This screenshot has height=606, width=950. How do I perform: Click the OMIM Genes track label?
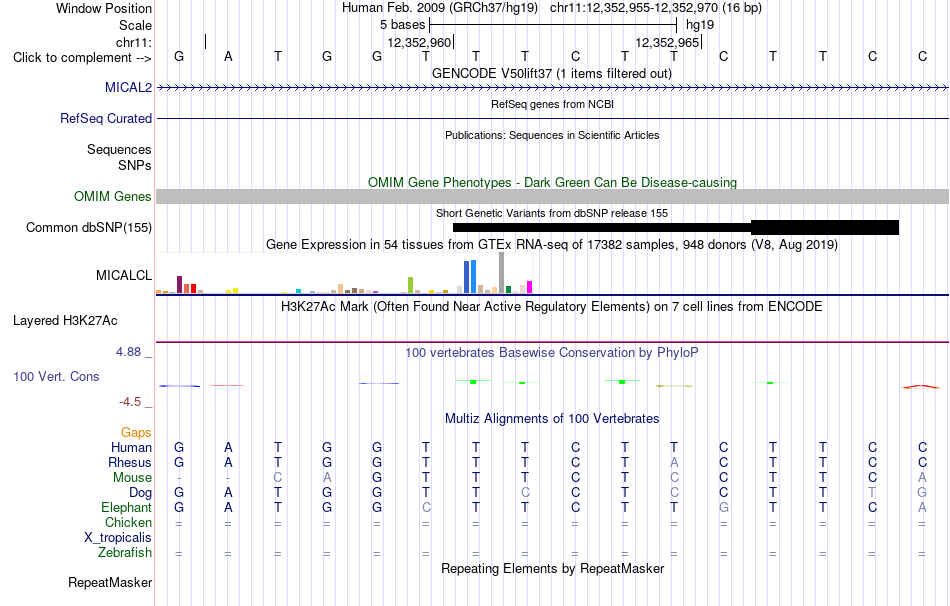click(x=113, y=196)
